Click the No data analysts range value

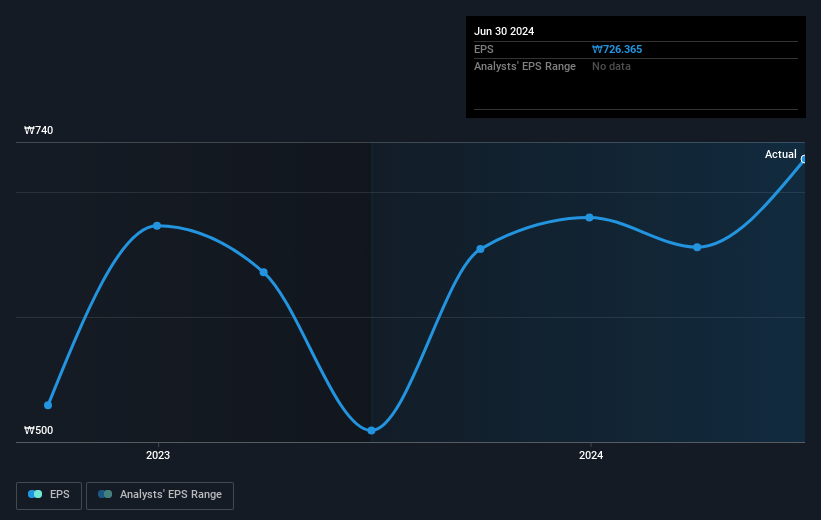click(x=611, y=67)
